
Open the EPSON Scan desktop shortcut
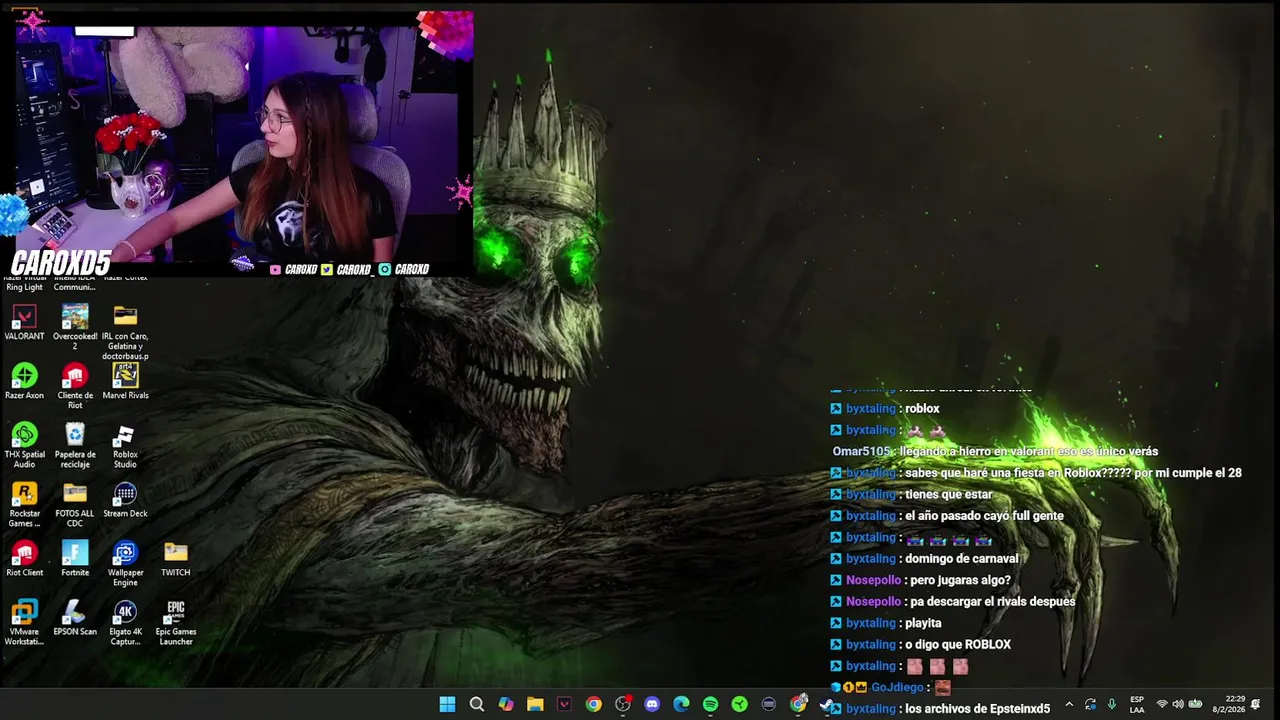point(75,617)
